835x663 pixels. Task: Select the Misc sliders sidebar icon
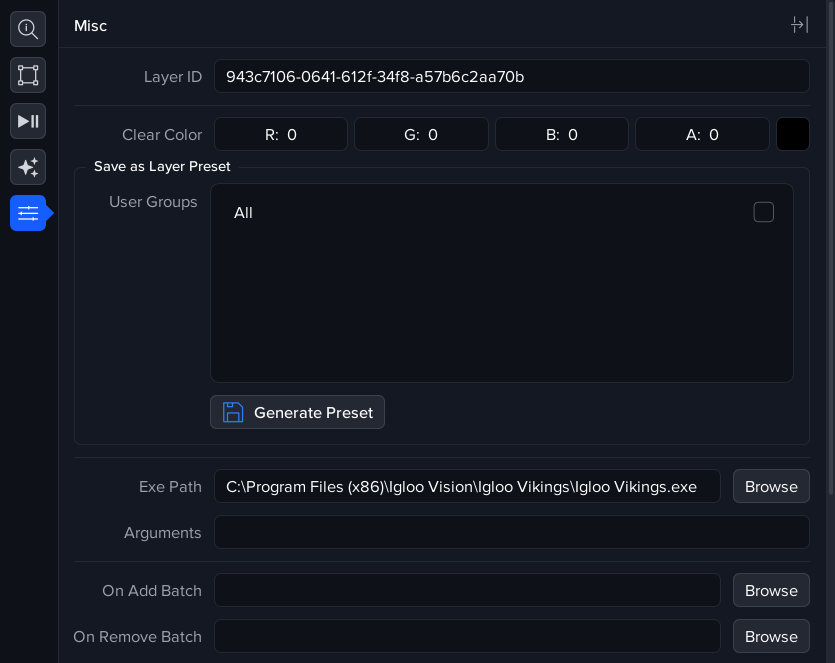click(28, 213)
